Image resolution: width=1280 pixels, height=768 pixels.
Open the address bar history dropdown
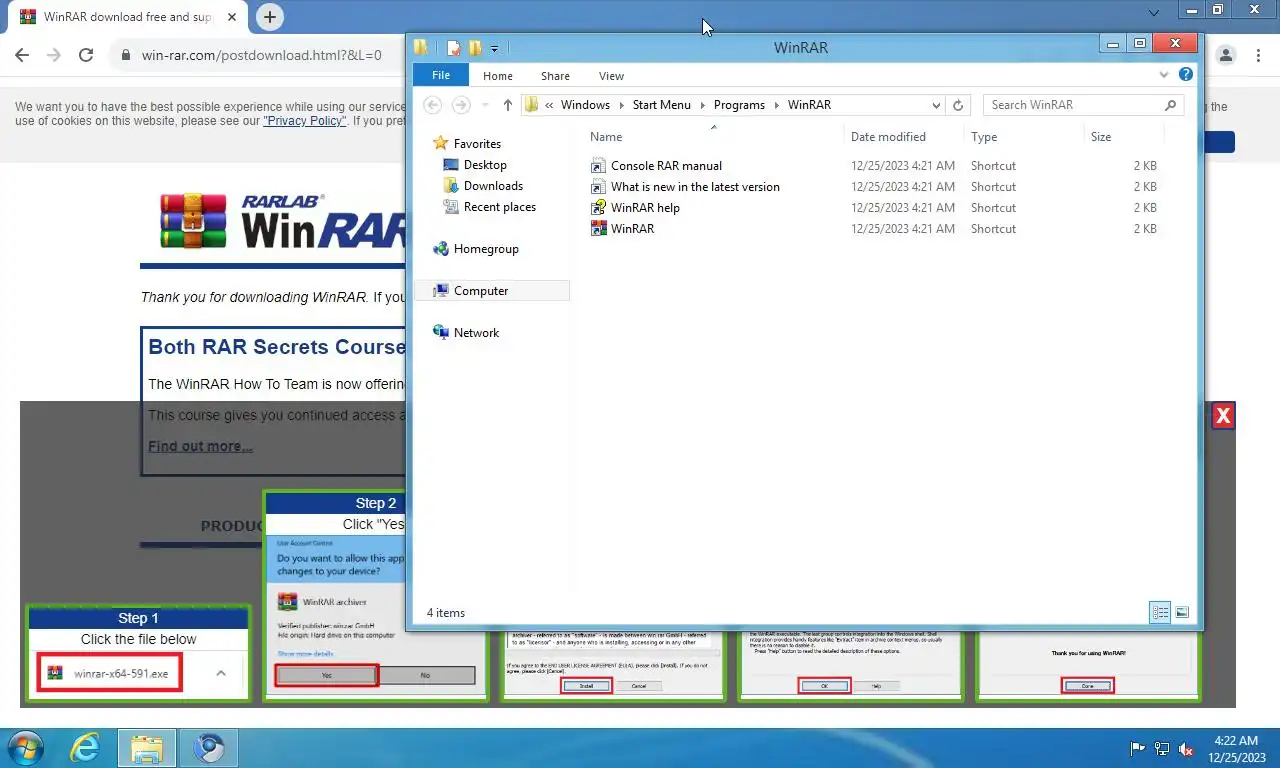click(x=937, y=105)
